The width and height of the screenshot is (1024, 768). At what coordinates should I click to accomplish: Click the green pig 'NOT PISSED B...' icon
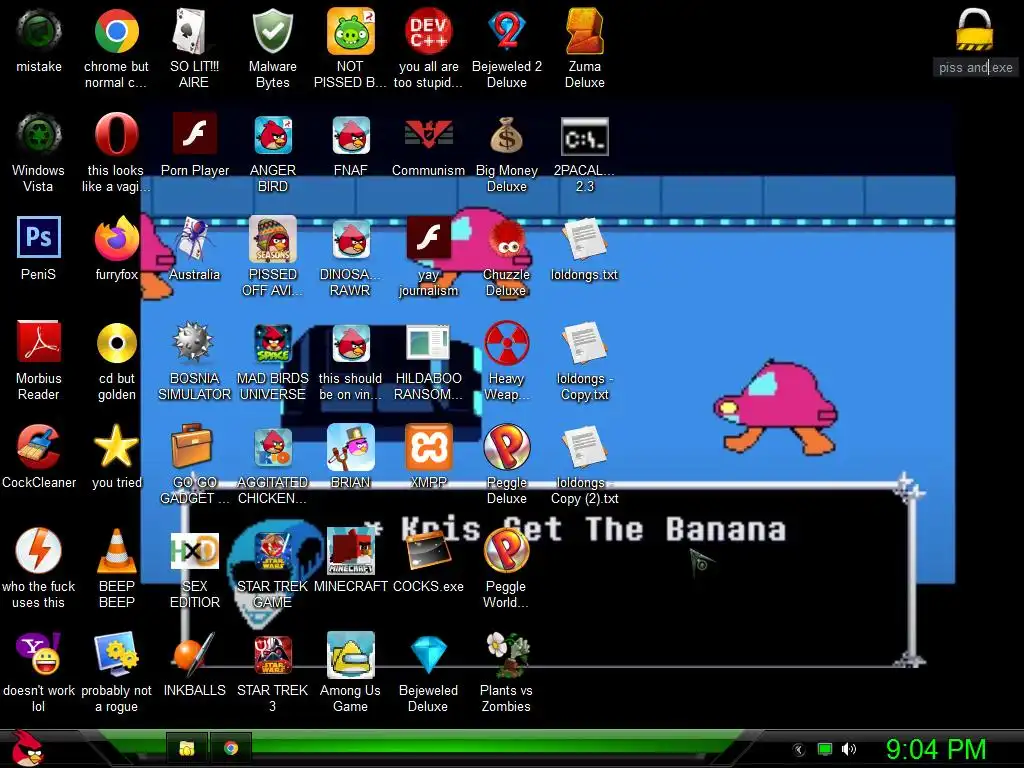coord(350,31)
